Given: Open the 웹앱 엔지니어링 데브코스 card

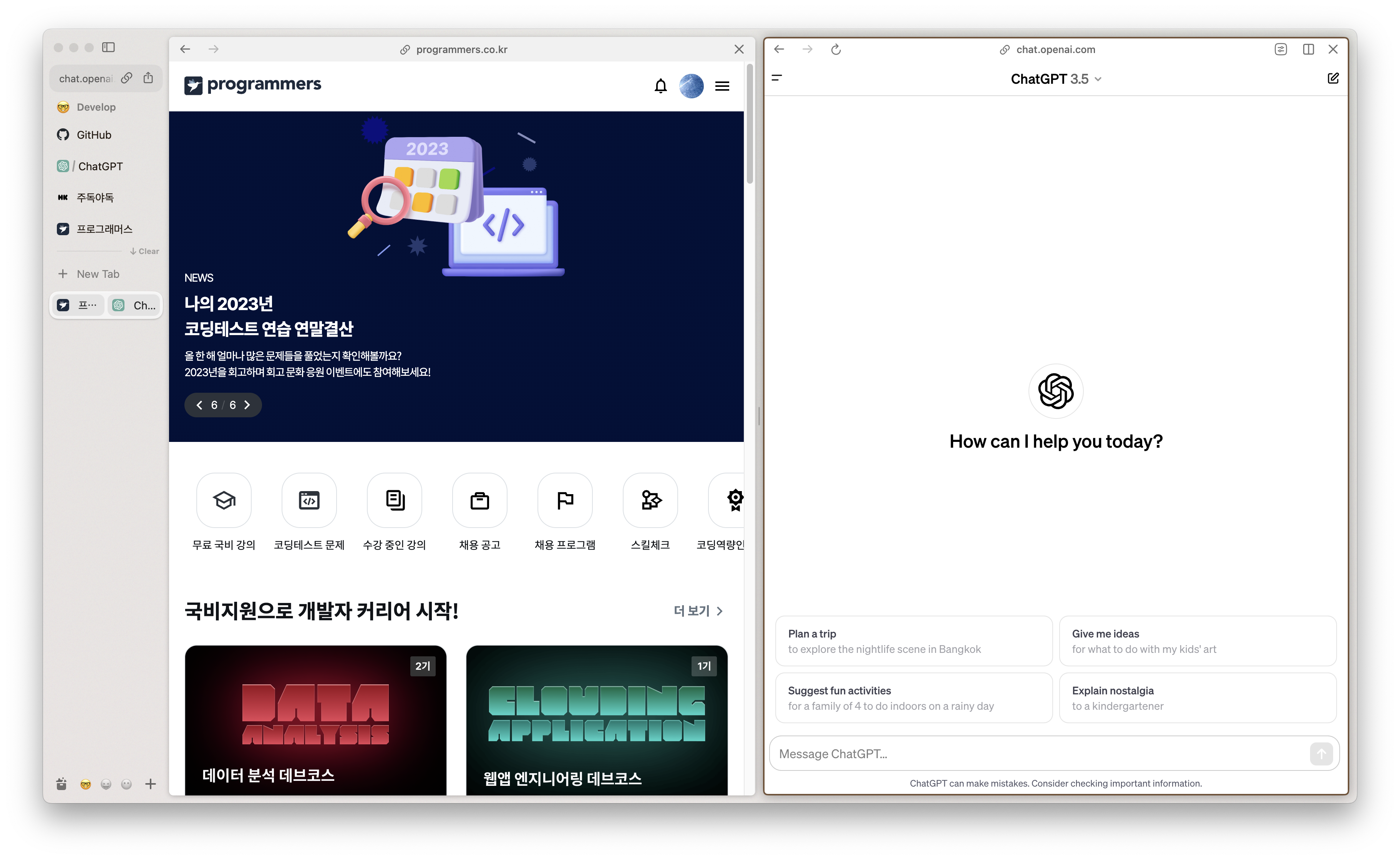Looking at the screenshot, I should 597,720.
